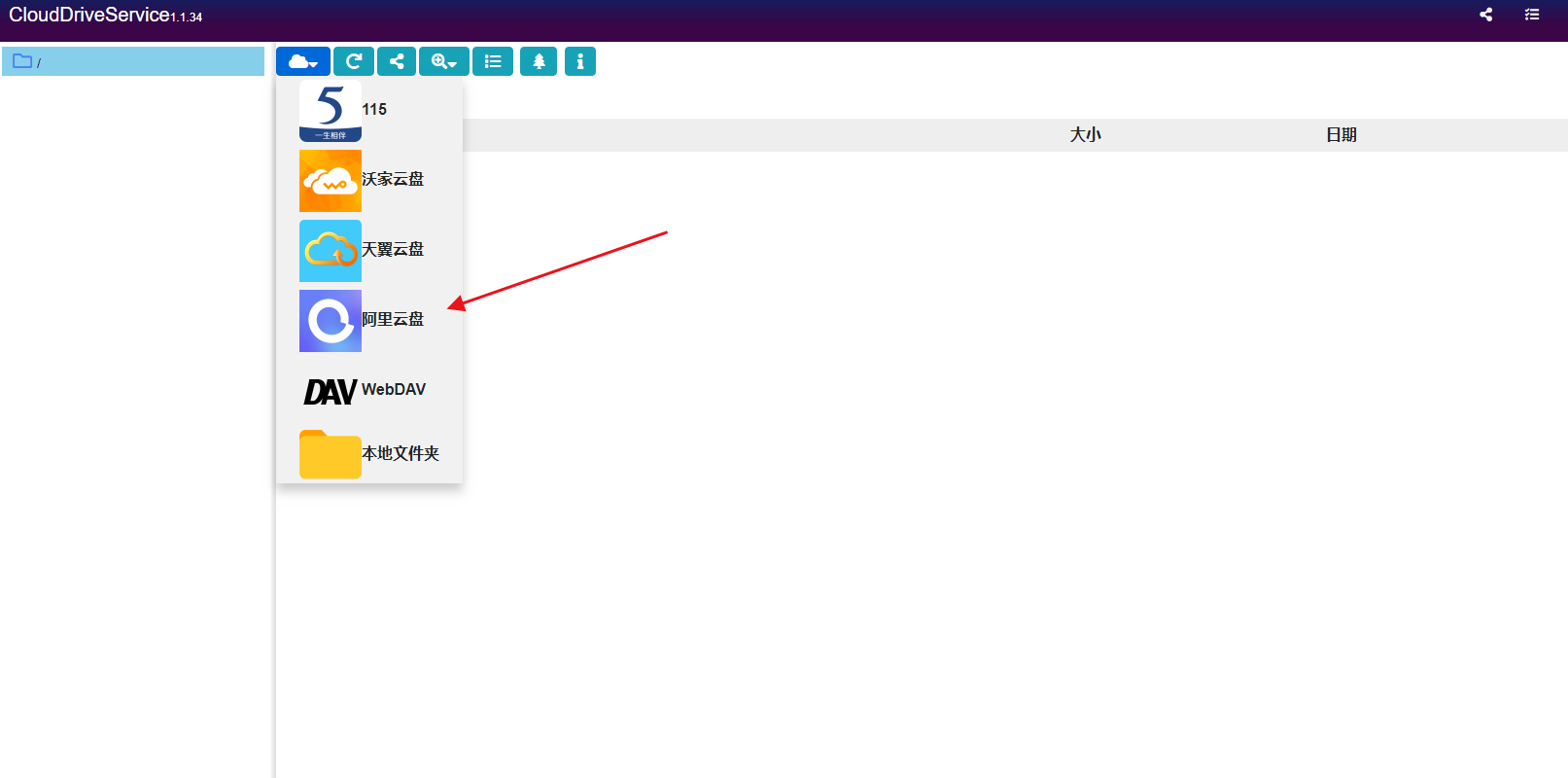Open the task list icon in header
1568x778 pixels.
[1532, 15]
